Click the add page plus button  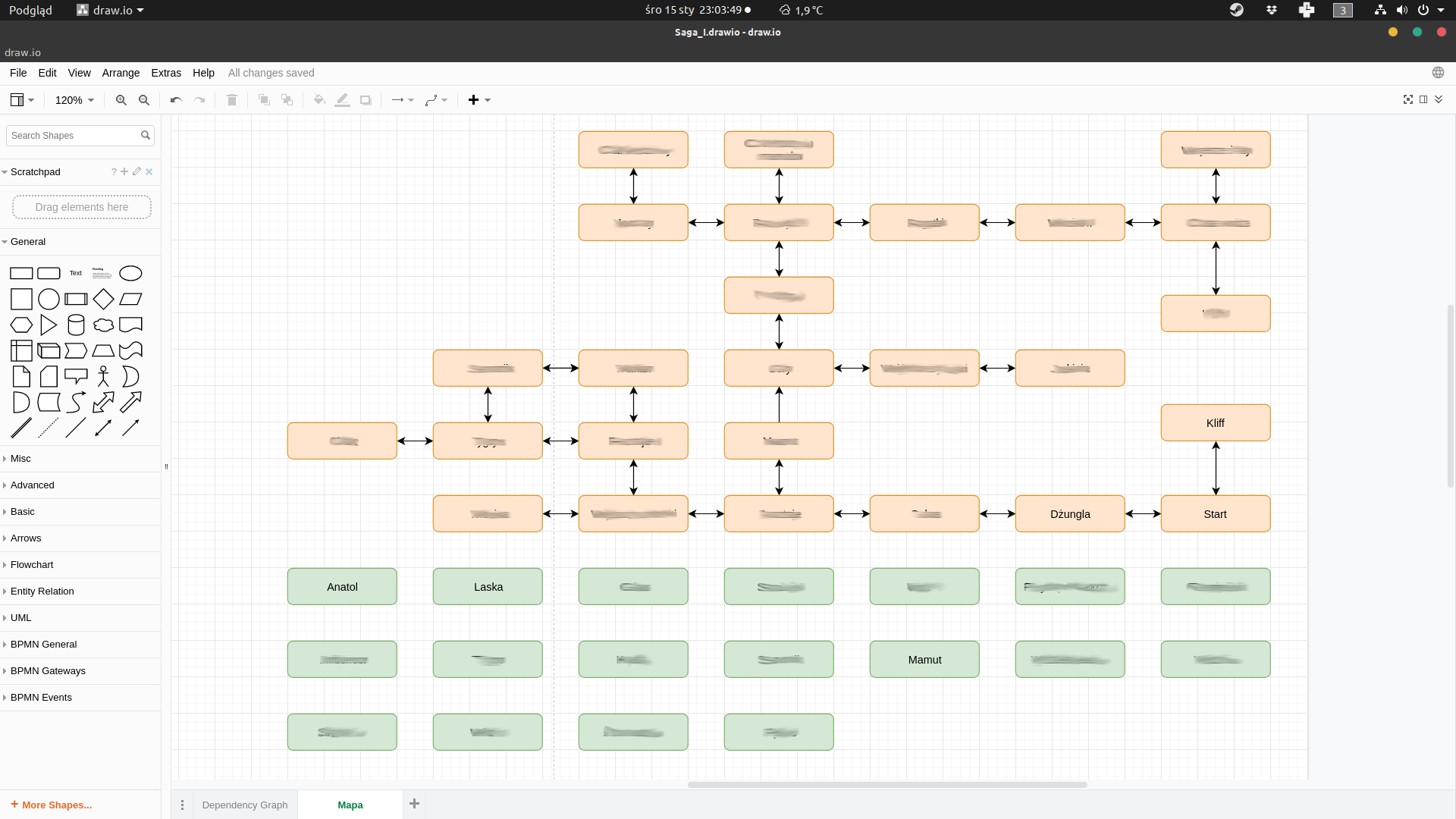click(x=414, y=804)
